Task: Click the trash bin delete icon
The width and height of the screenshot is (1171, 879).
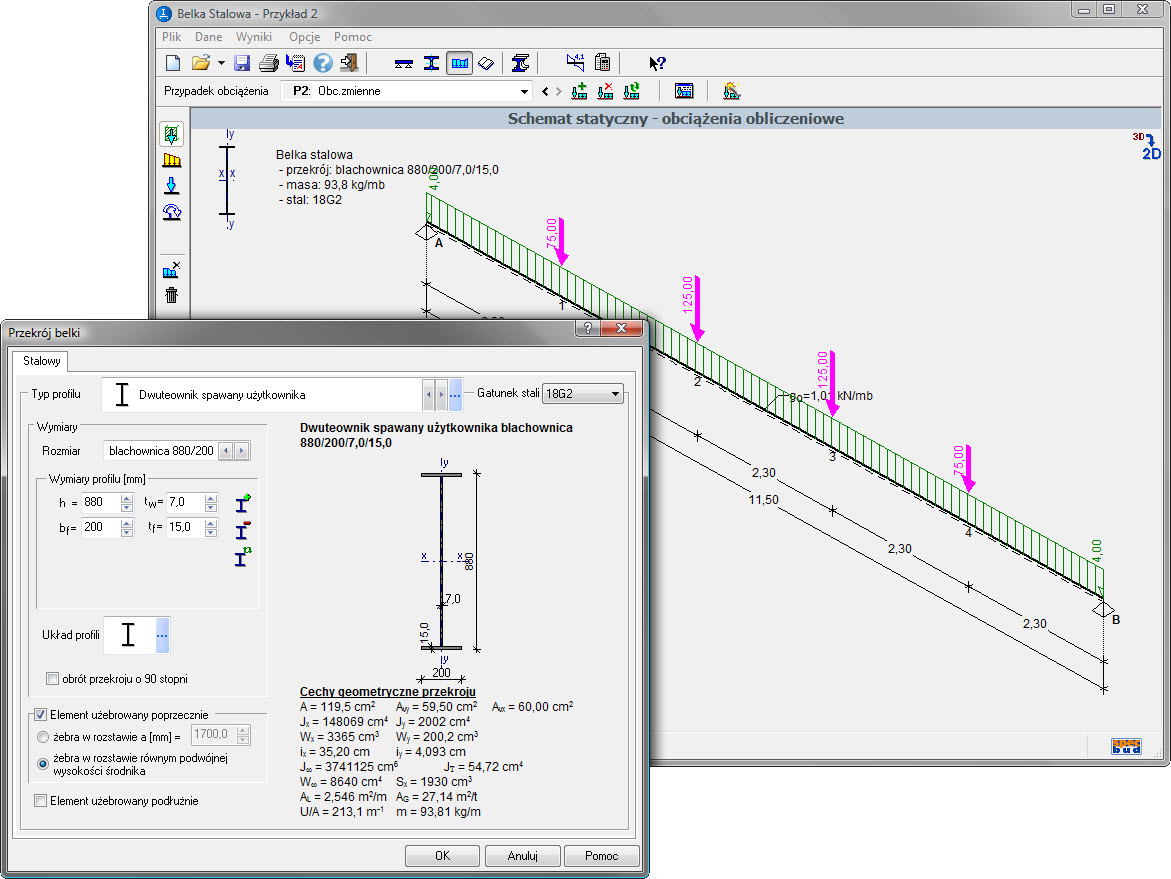Action: pos(171,294)
